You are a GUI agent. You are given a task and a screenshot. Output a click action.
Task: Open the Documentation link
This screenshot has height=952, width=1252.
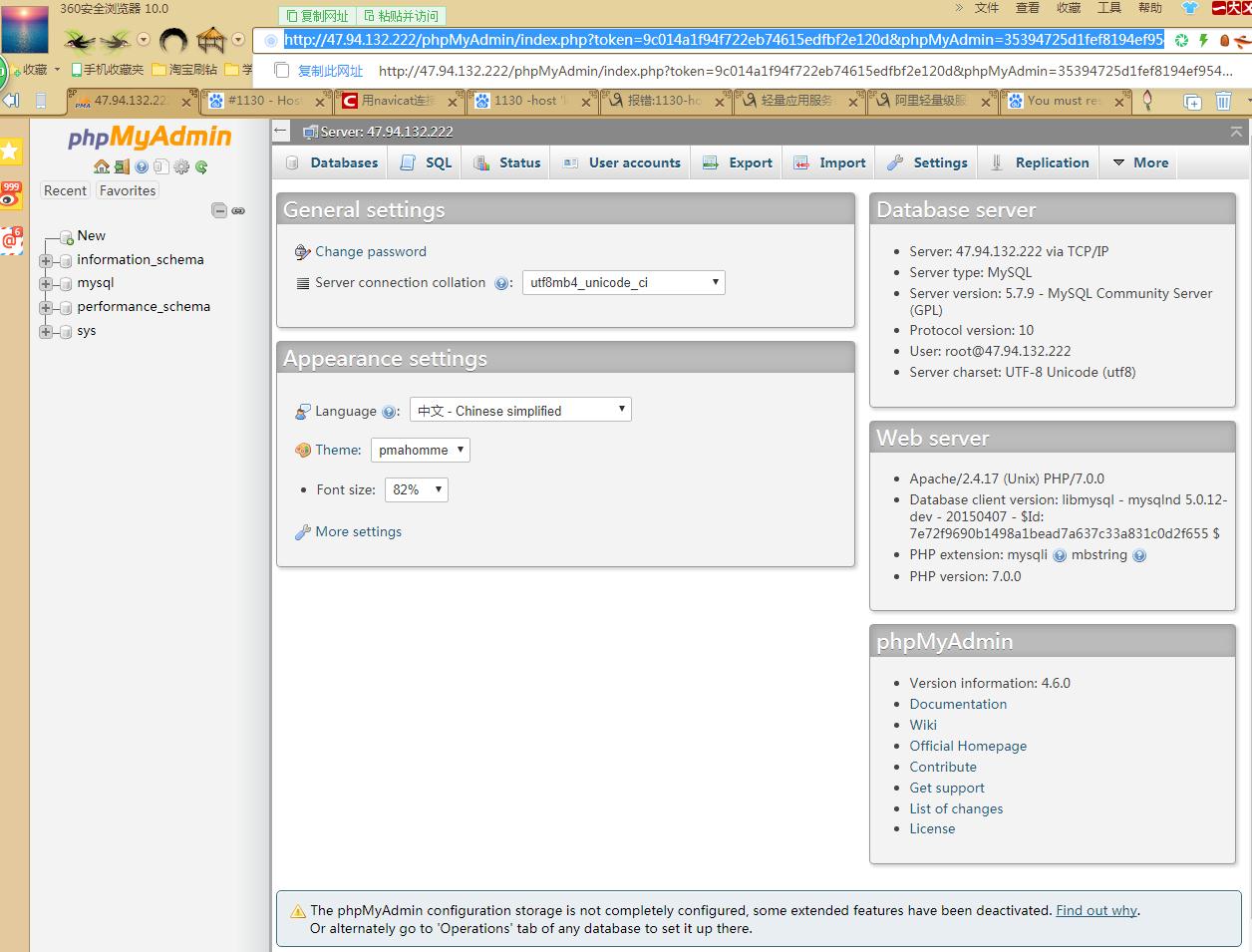958,704
